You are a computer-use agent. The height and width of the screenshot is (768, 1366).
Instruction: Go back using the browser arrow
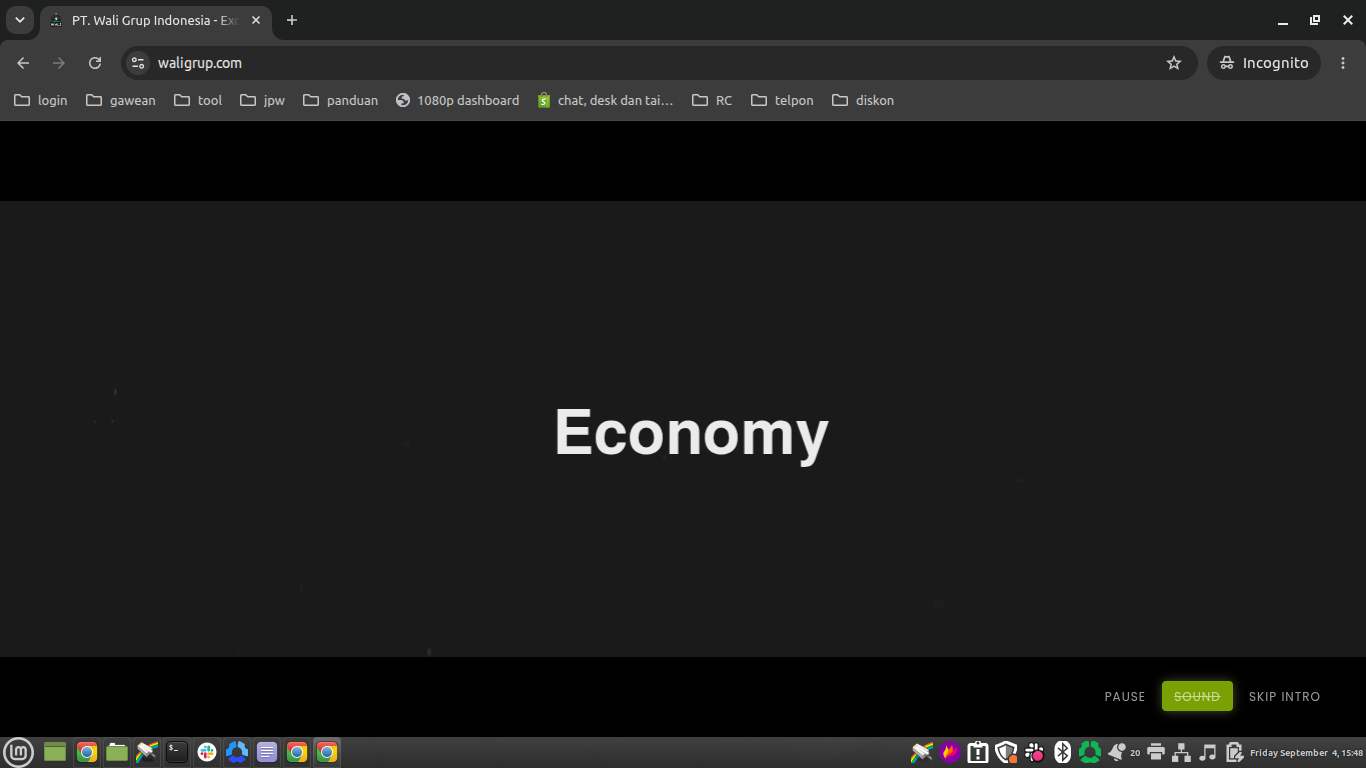23,63
